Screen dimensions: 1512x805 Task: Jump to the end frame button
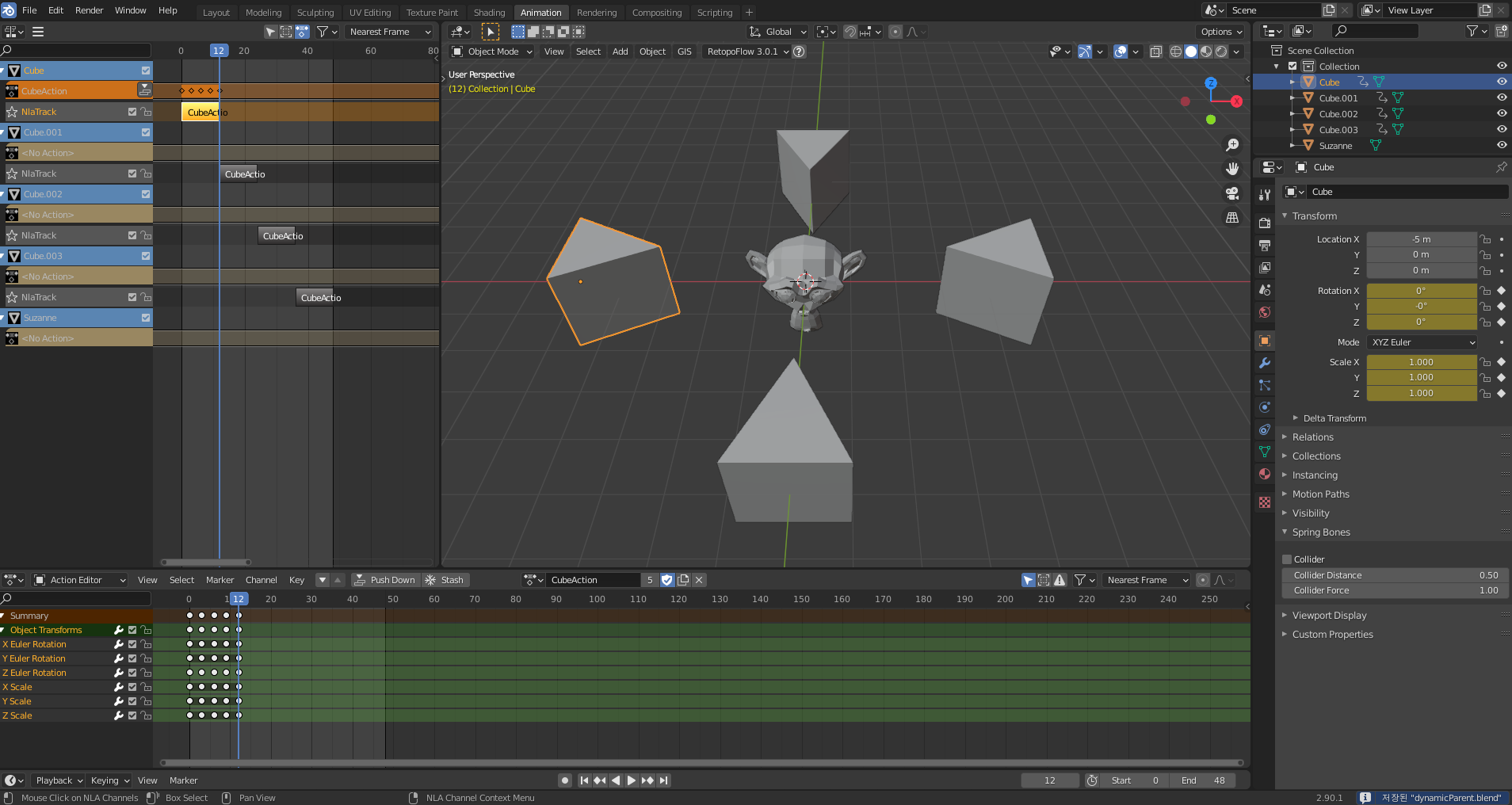(x=664, y=780)
